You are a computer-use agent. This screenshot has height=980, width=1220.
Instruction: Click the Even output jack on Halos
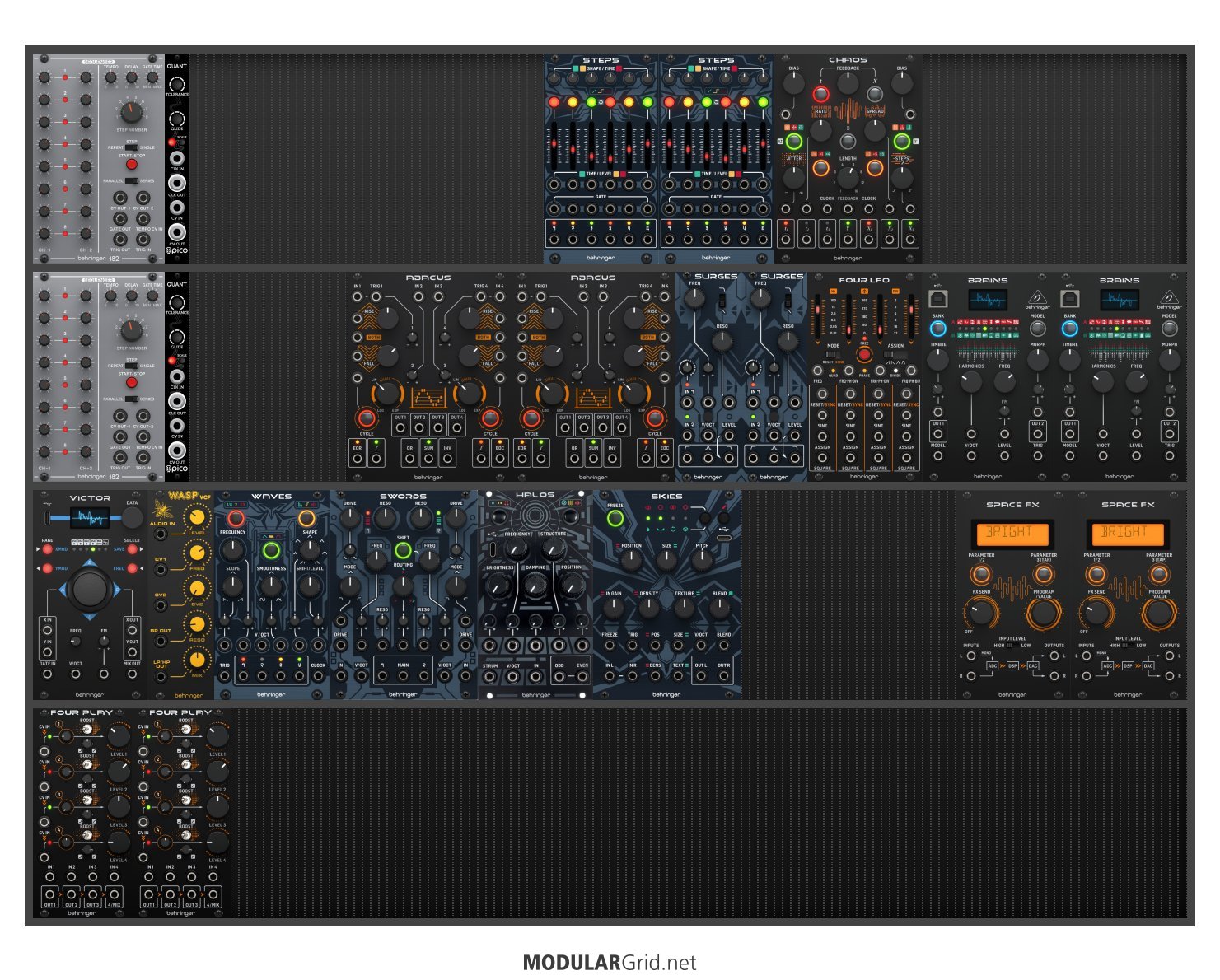(582, 677)
